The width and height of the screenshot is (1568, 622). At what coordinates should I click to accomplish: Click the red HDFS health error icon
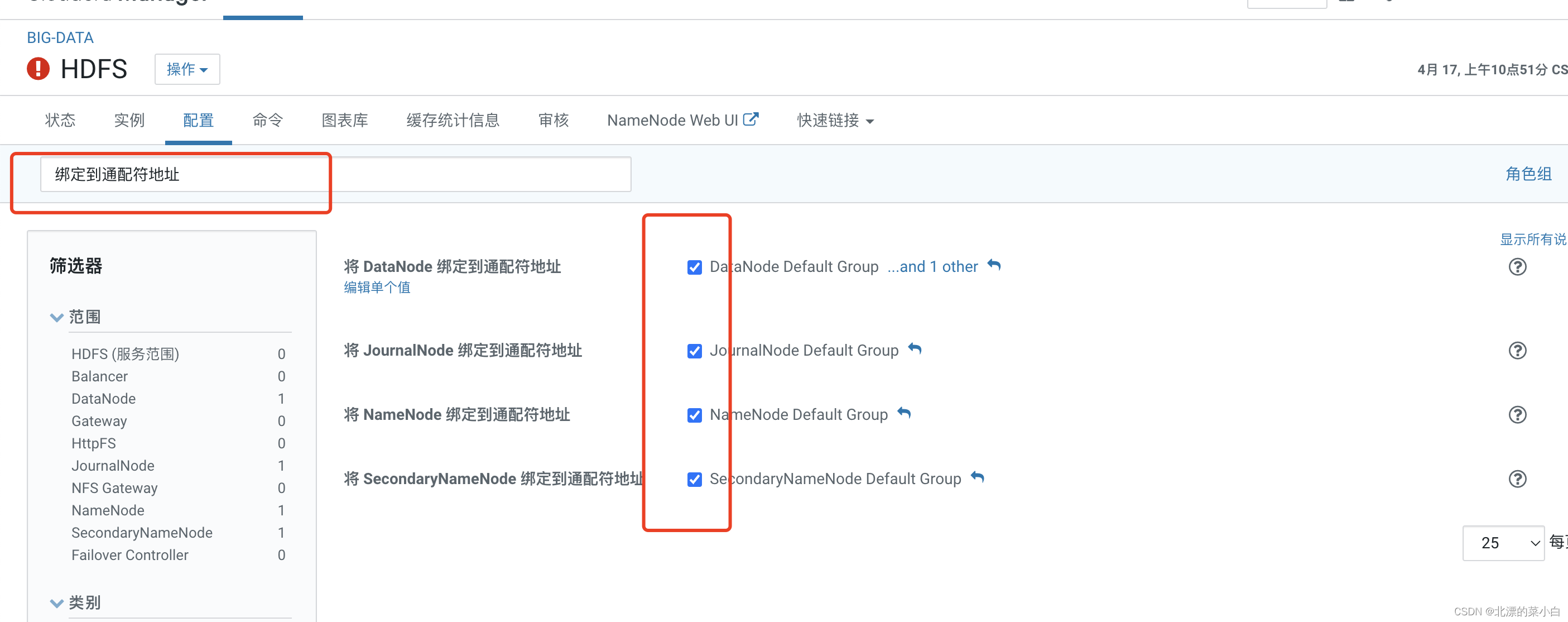(38, 69)
